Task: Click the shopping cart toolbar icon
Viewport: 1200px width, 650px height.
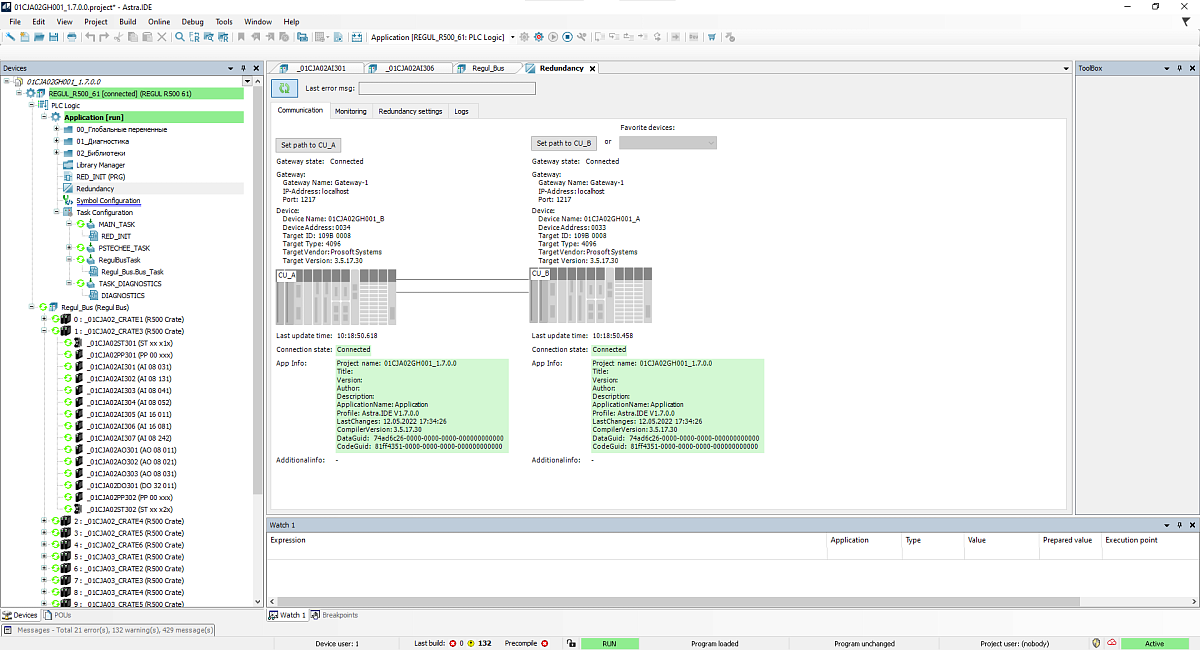Action: tap(711, 37)
